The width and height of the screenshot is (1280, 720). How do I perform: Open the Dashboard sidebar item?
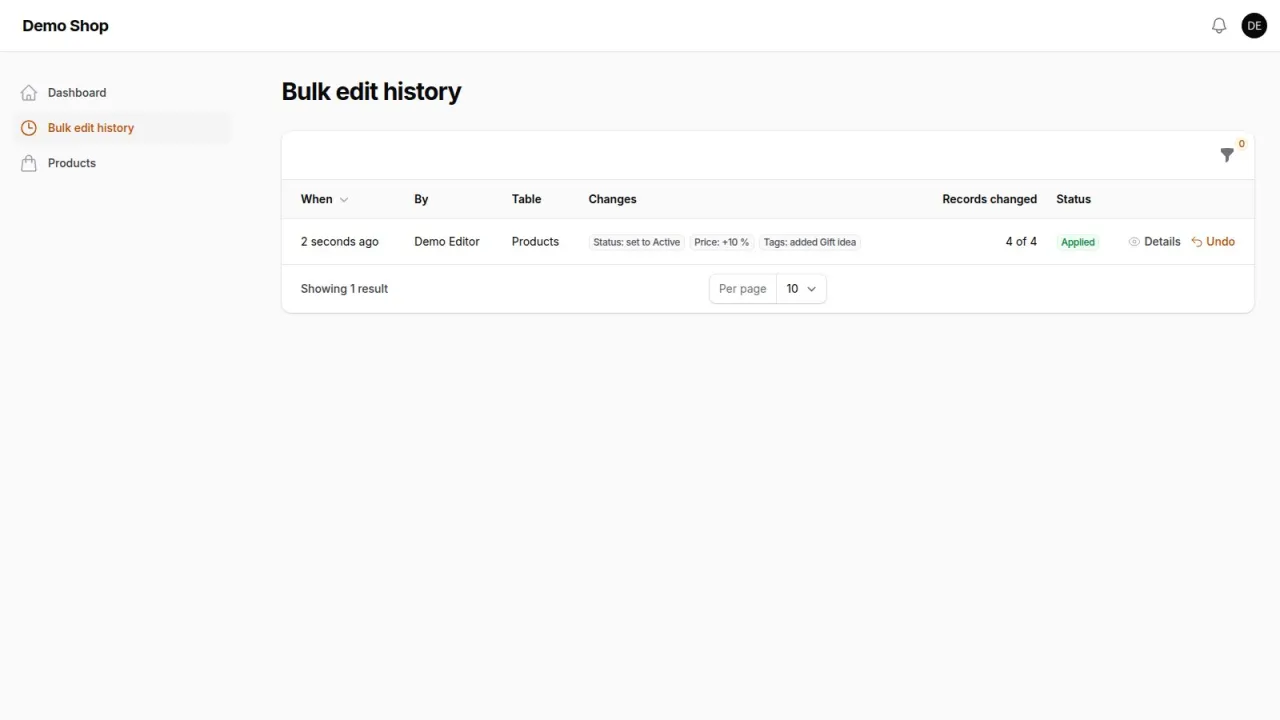124,93
